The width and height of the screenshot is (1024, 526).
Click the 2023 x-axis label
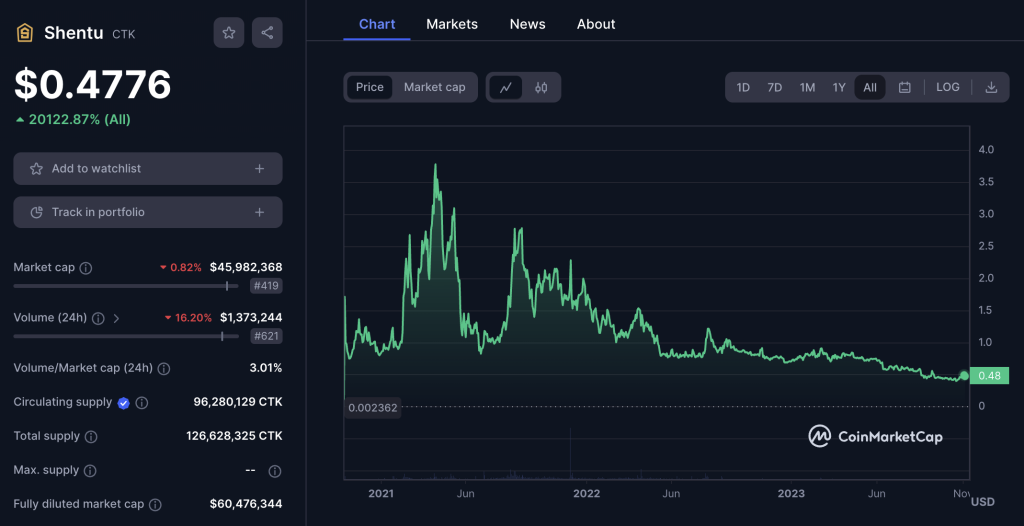pyautogui.click(x=791, y=493)
